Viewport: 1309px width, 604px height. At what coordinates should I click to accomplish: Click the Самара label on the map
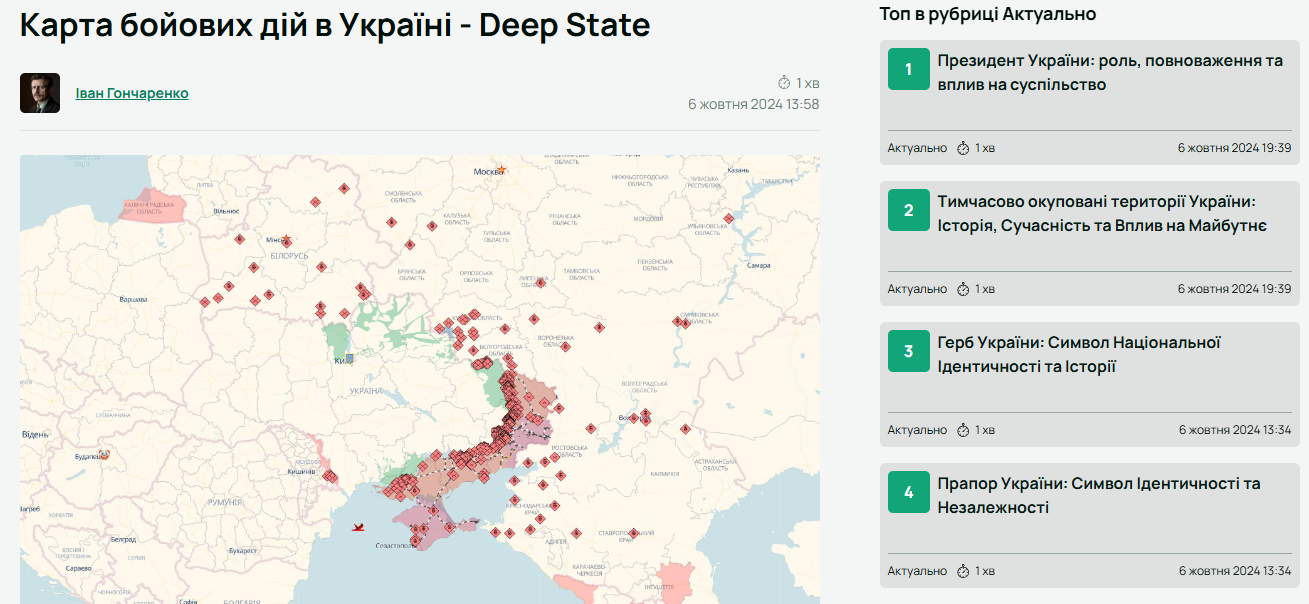tap(759, 266)
